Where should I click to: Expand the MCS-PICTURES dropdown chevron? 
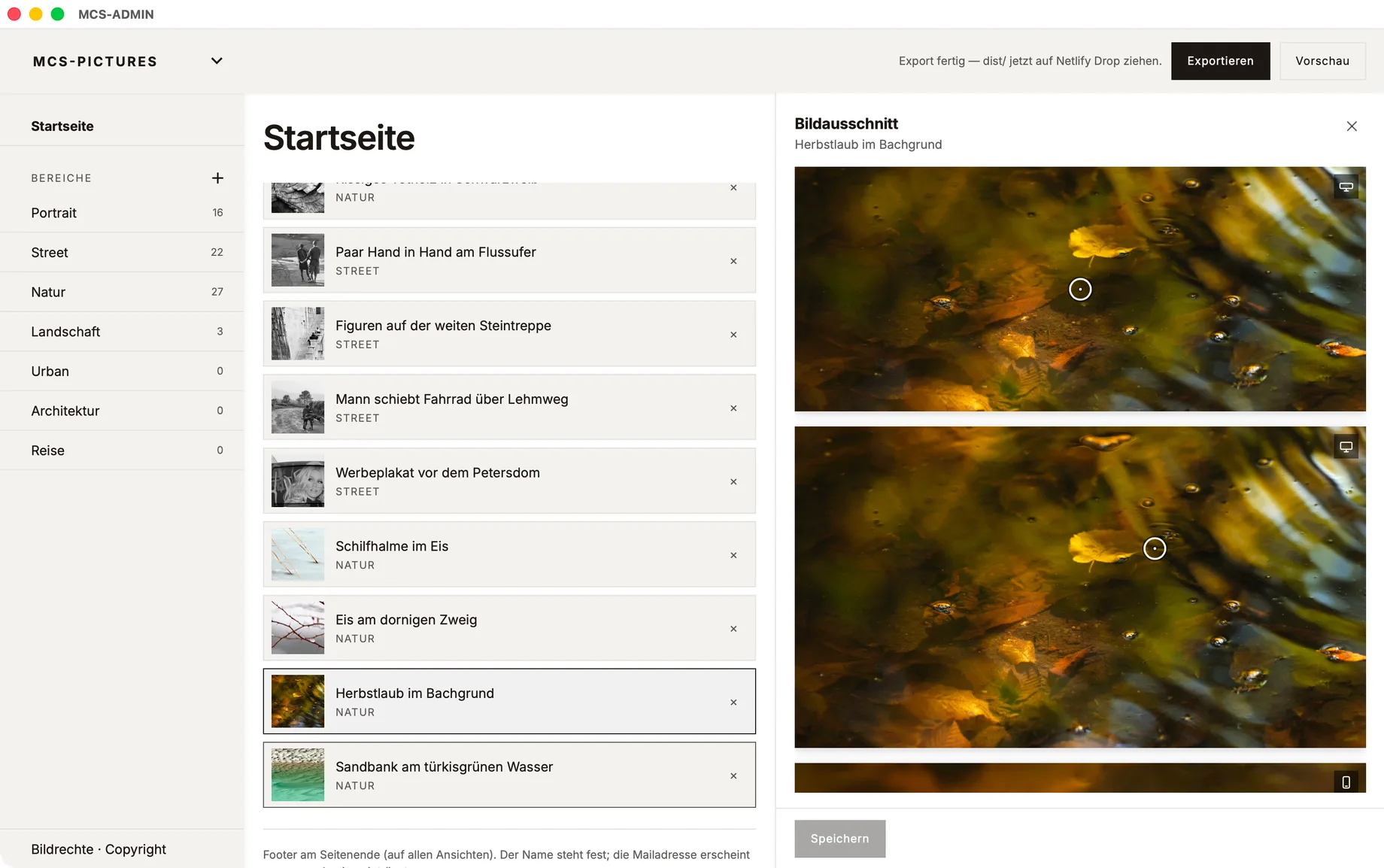pos(217,61)
